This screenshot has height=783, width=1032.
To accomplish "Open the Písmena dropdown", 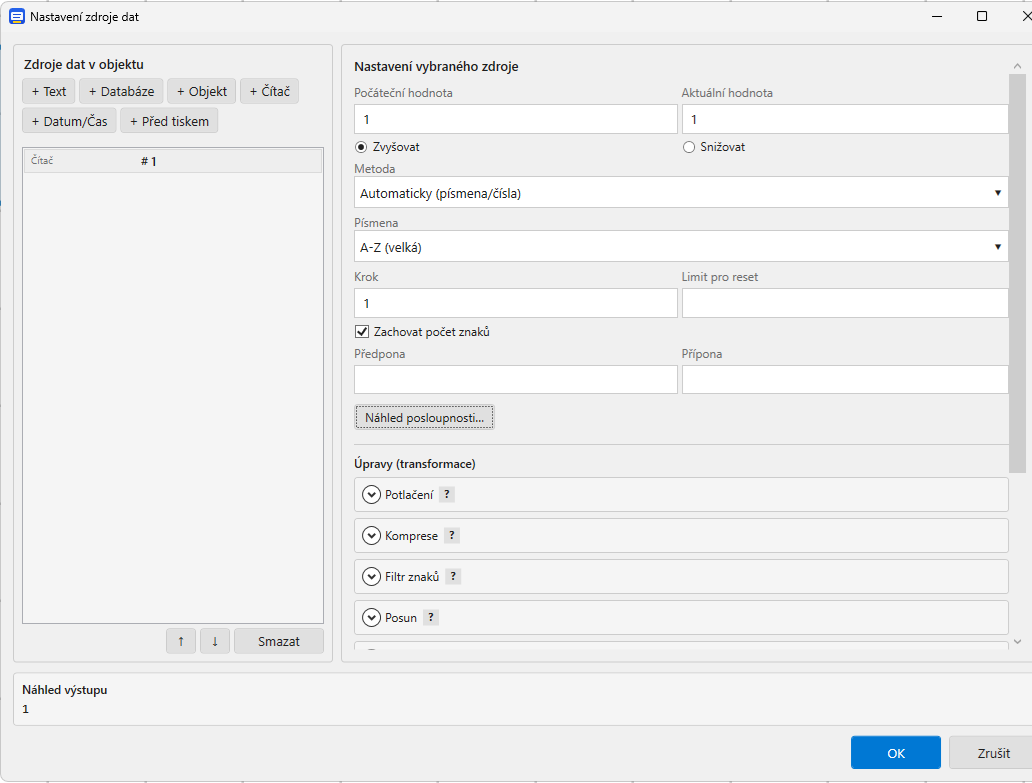I will (x=681, y=247).
